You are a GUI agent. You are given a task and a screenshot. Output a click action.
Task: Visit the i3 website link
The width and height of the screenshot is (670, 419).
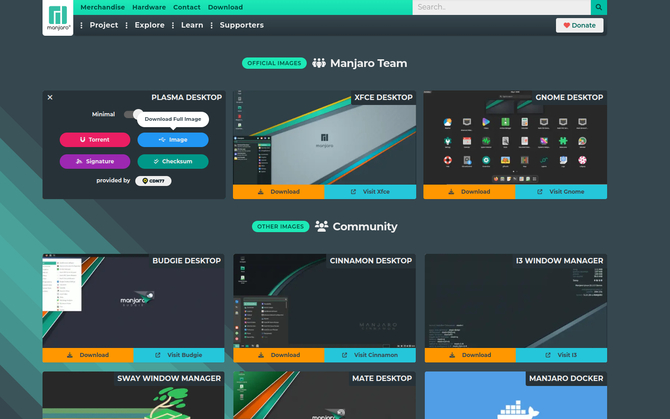[x=561, y=355]
